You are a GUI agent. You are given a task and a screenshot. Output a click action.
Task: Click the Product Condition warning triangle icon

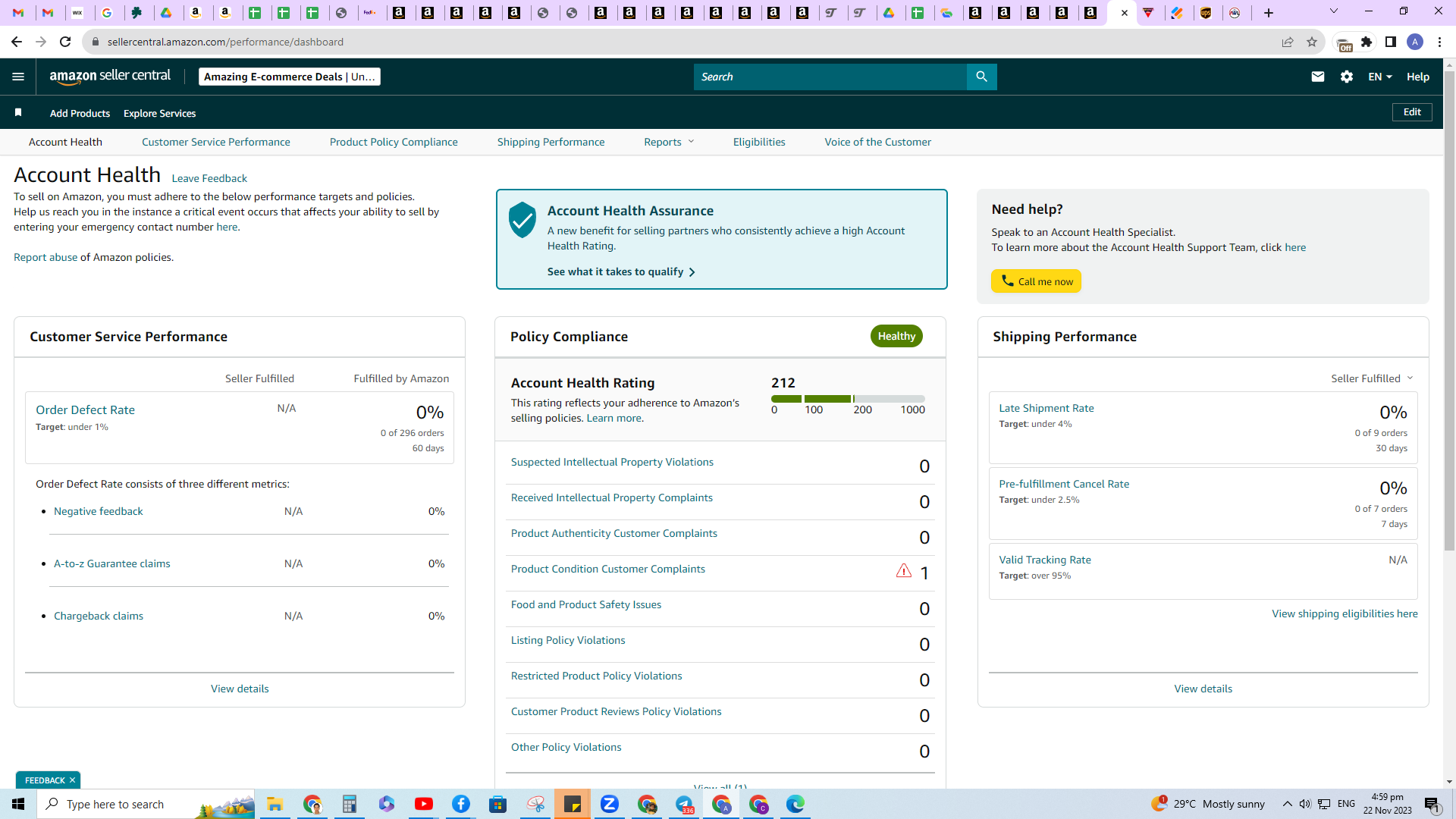tap(904, 571)
